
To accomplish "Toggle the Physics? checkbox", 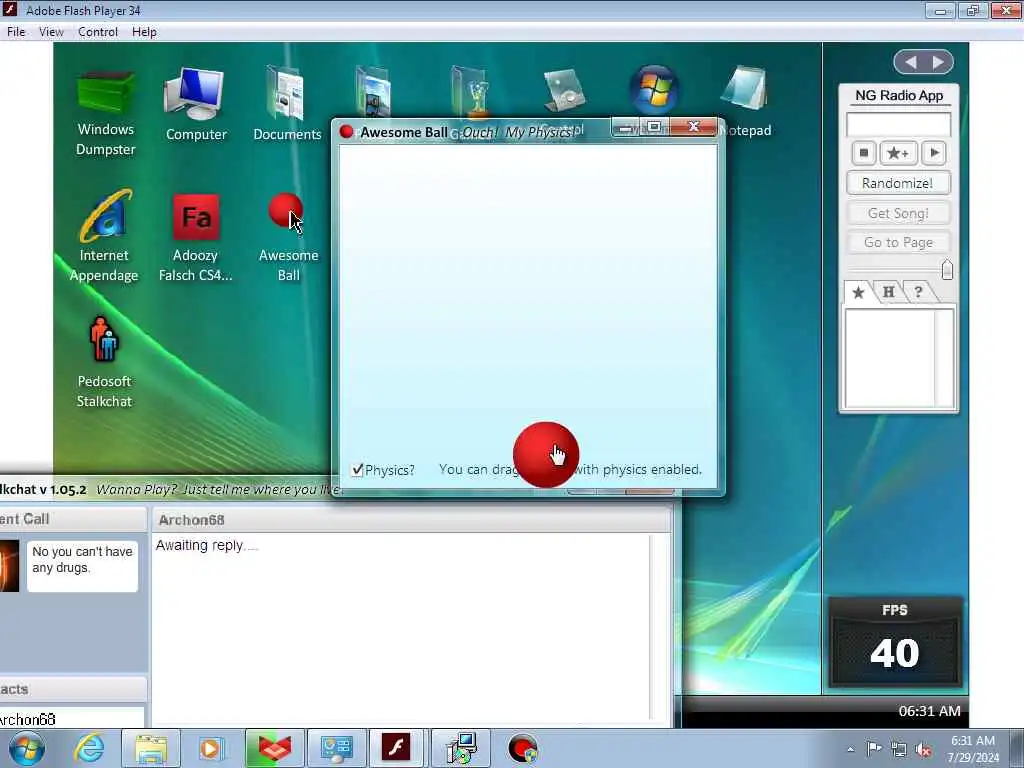I will pyautogui.click(x=357, y=470).
